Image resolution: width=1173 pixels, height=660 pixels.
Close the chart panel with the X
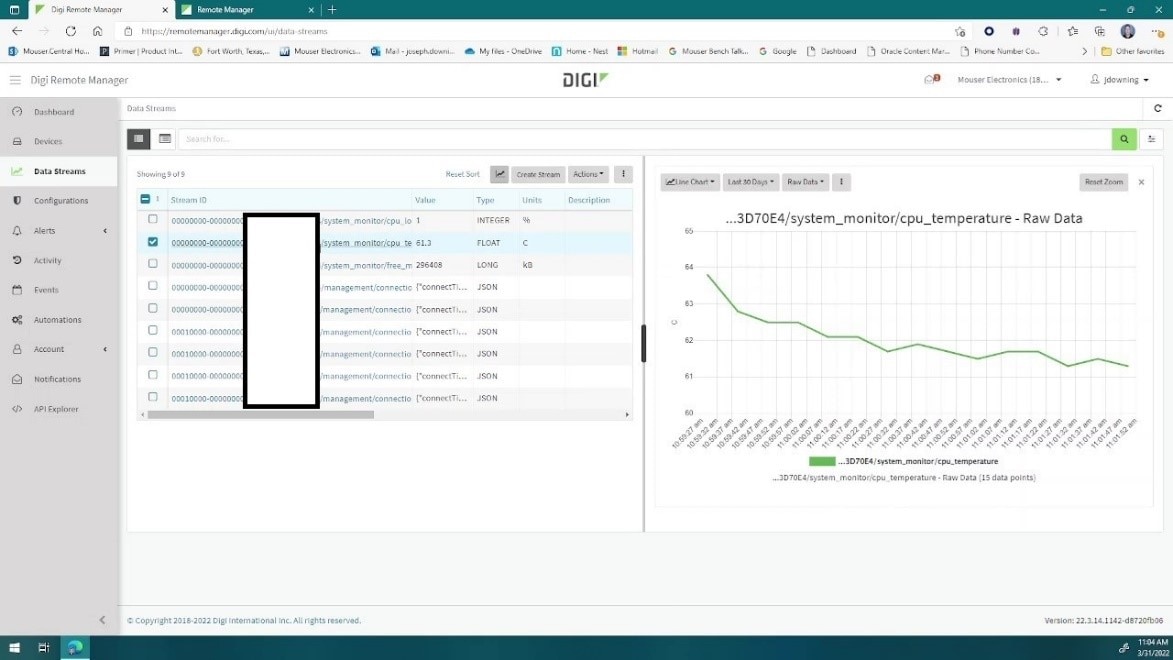point(1141,182)
